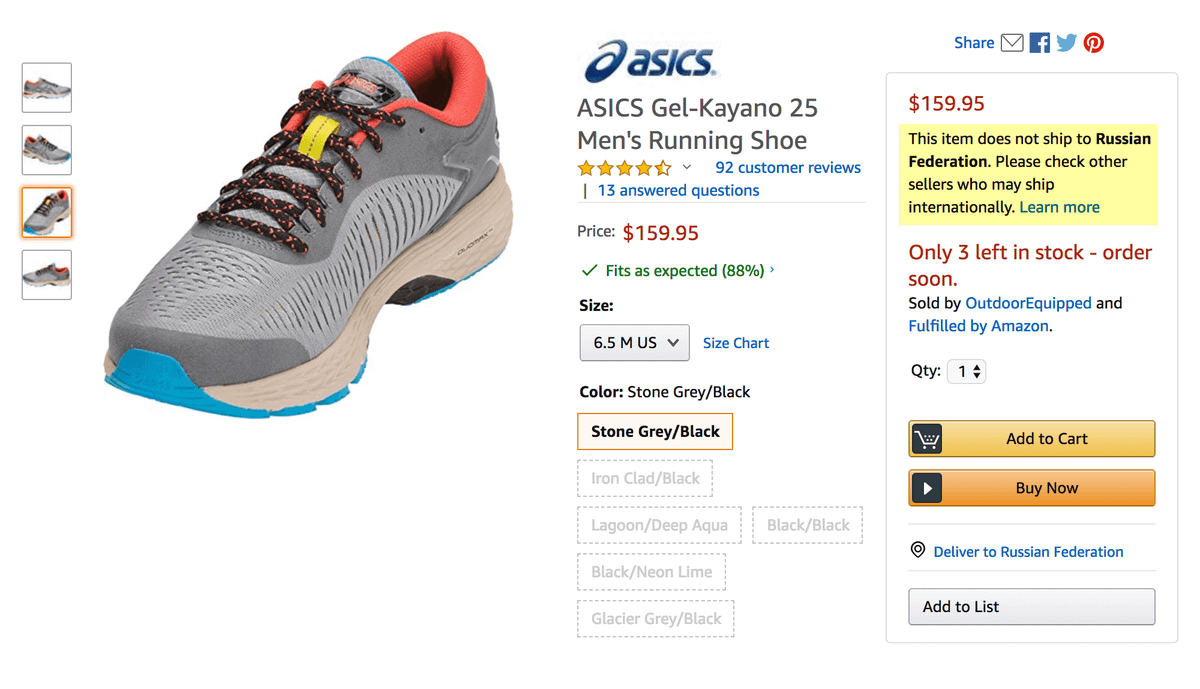The width and height of the screenshot is (1200, 689).
Task: Select the Stone Grey/Black color option
Action: coord(655,432)
